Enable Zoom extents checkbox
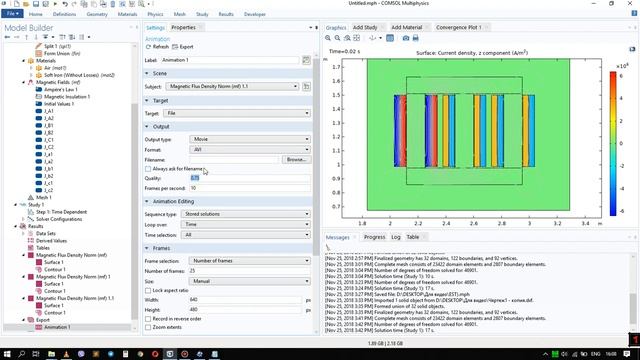Screen dimensions: 640x360 148,327
